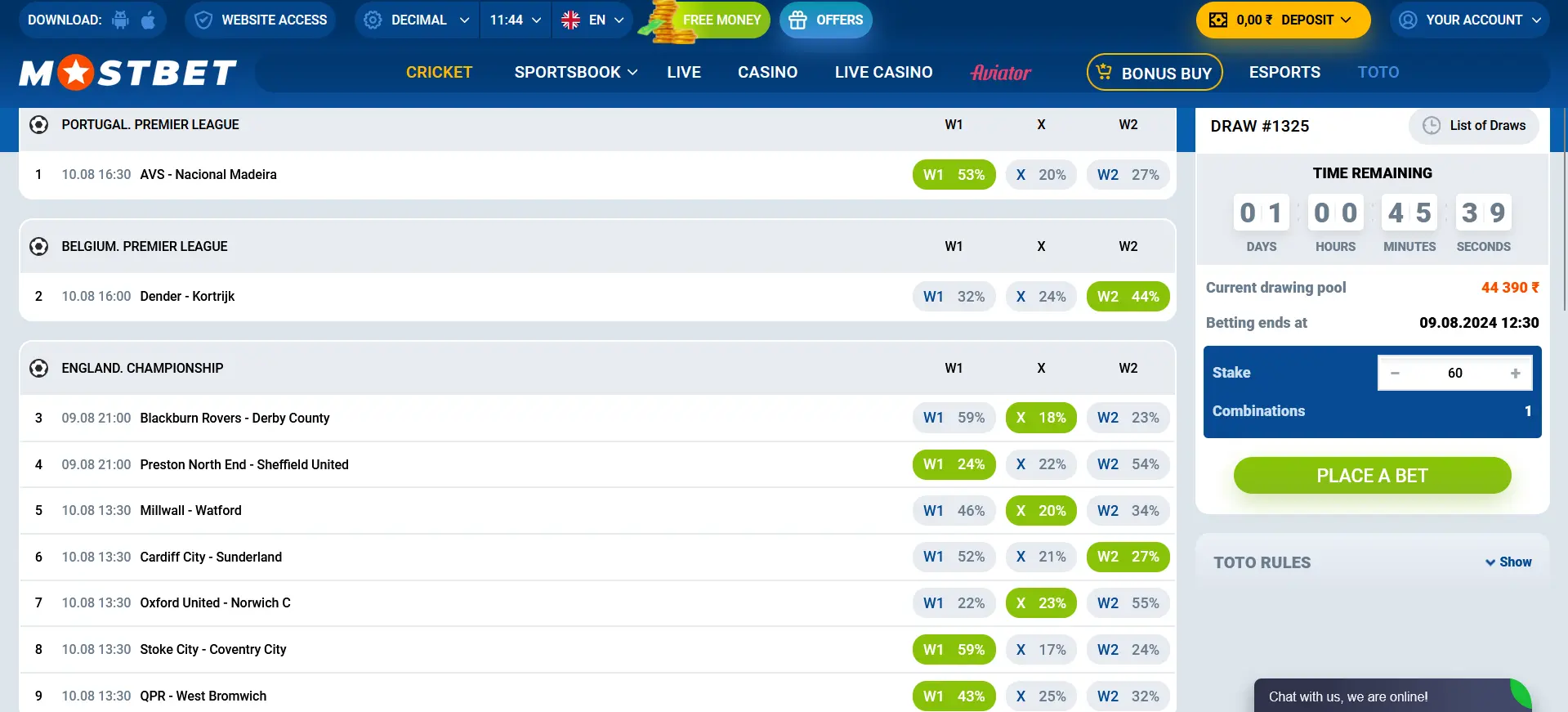Toggle X 18% for Blackburn Rovers - Derby County
This screenshot has width=1568, height=712.
(1041, 418)
